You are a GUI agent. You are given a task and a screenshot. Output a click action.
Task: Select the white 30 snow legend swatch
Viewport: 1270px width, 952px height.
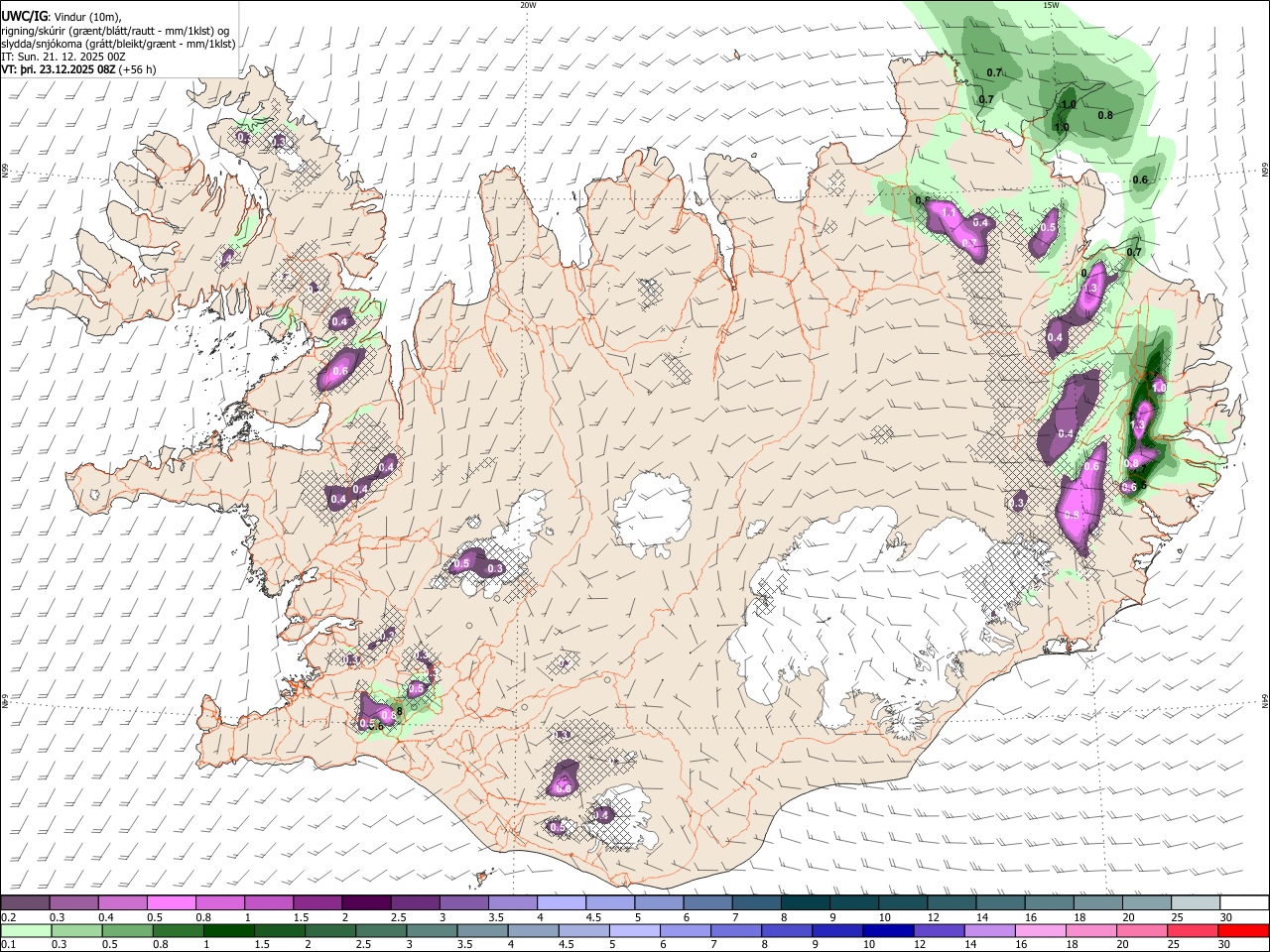(1243, 903)
